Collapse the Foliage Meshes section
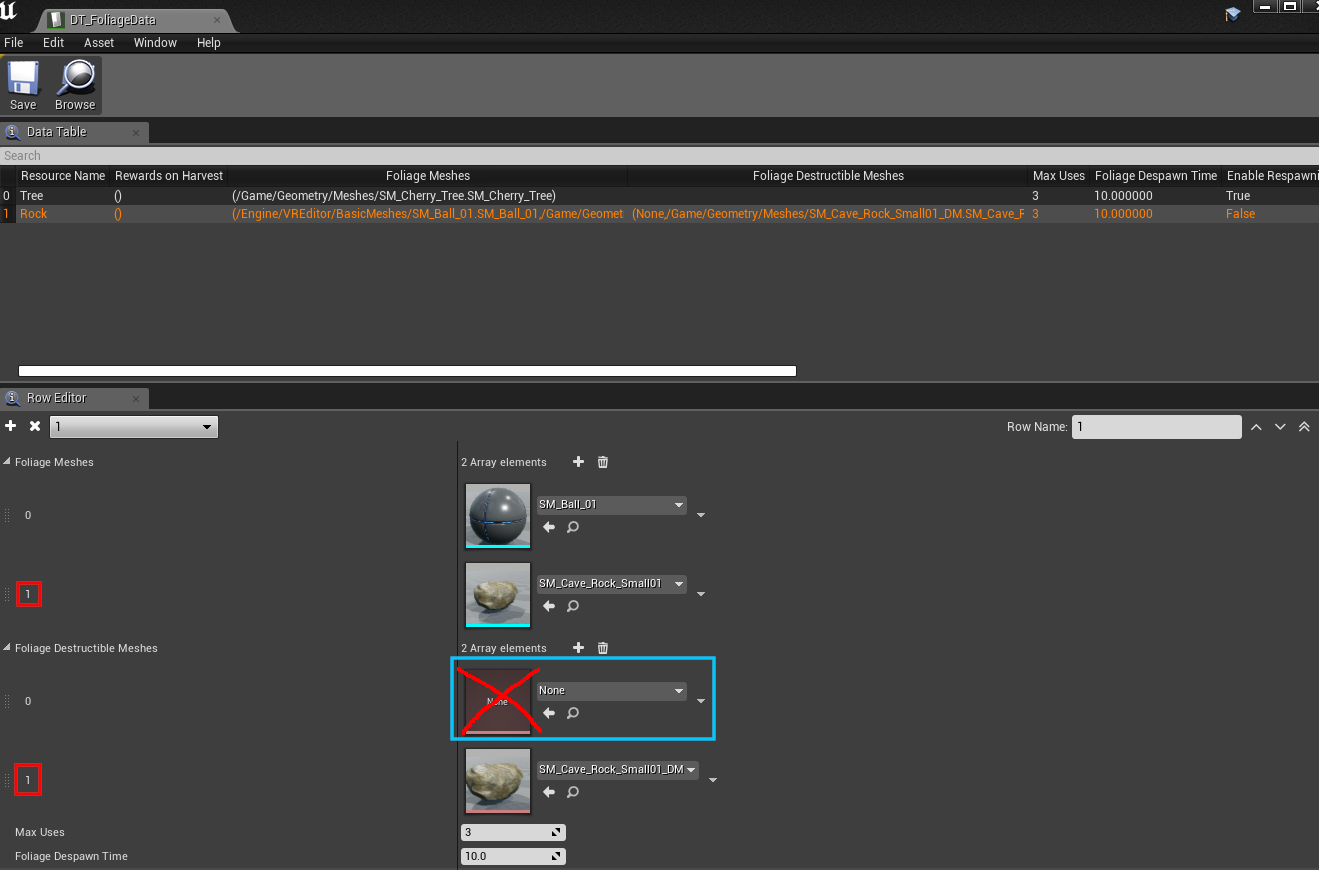 click(x=8, y=462)
